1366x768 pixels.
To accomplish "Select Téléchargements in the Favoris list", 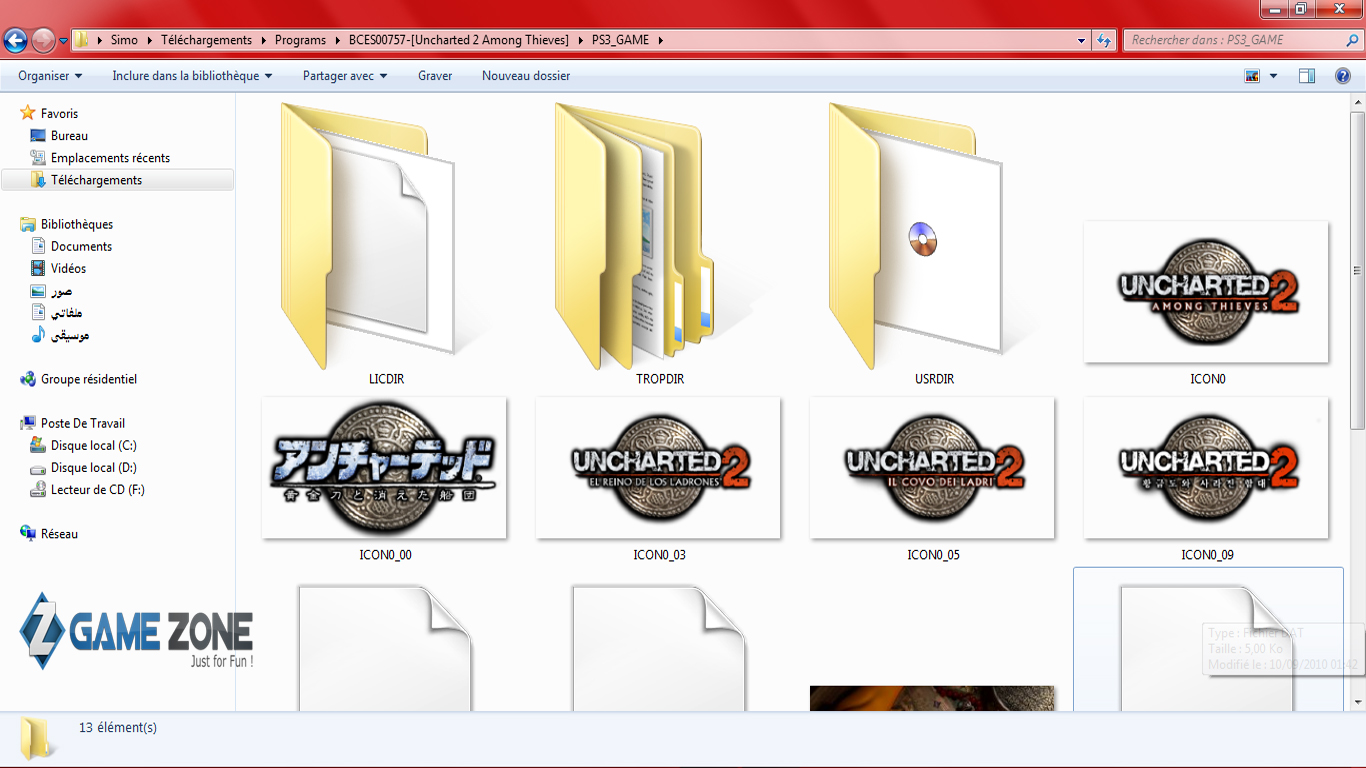I will point(96,180).
